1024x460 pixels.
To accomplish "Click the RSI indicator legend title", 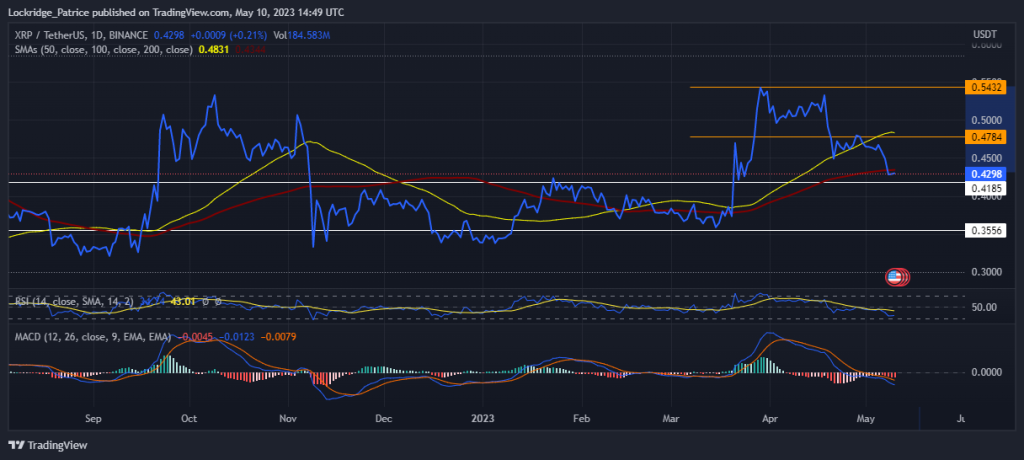I will 76,301.
